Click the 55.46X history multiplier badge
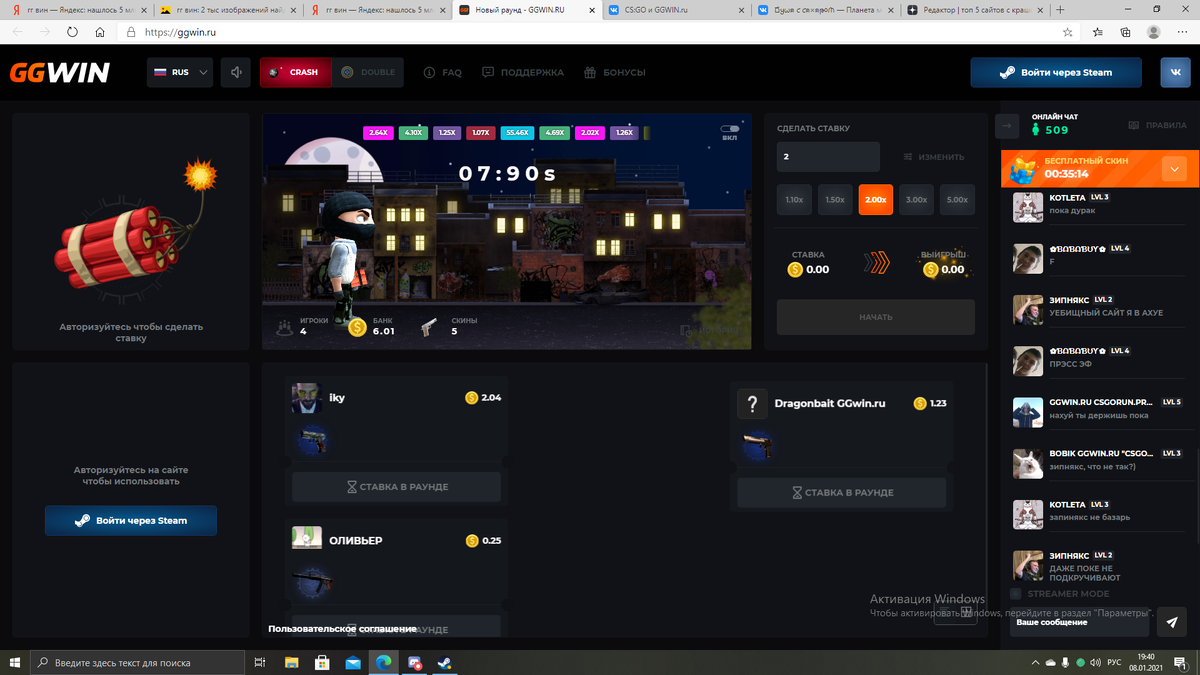Image resolution: width=1200 pixels, height=675 pixels. (x=517, y=132)
